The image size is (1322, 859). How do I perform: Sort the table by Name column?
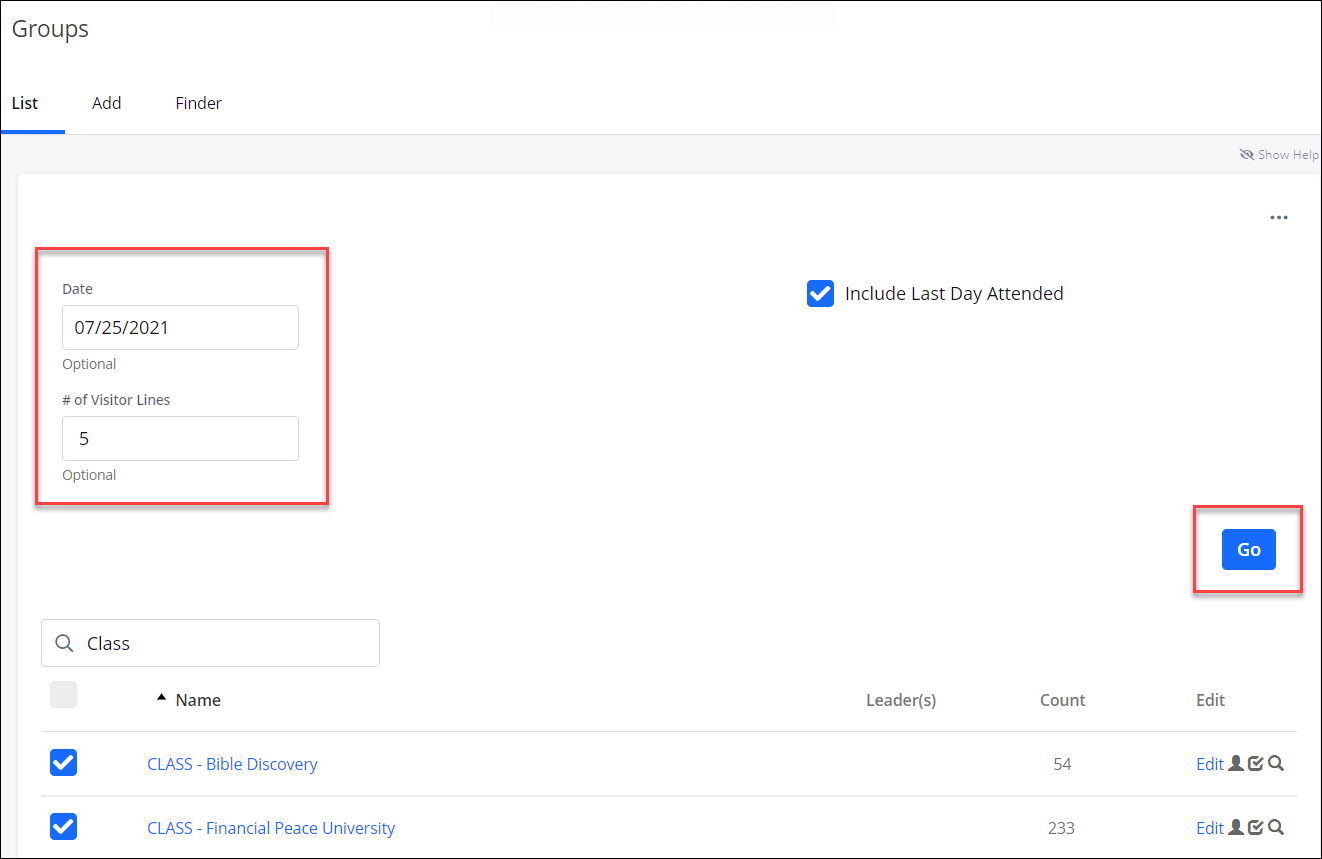tap(197, 700)
